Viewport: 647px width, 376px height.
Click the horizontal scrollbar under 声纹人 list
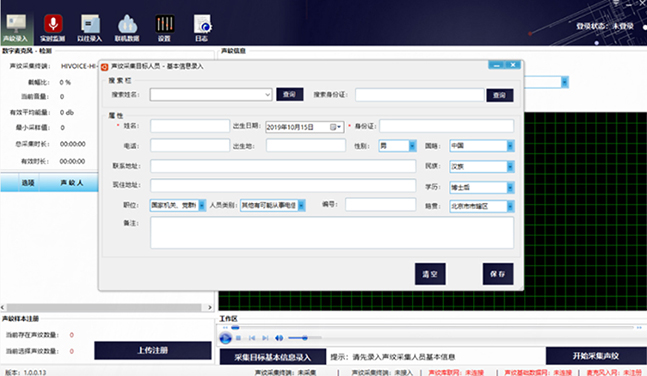(x=104, y=307)
